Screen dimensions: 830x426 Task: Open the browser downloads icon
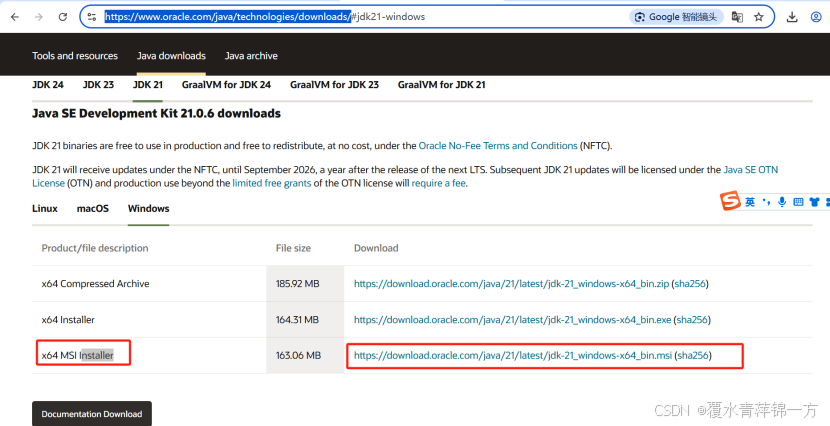792,17
